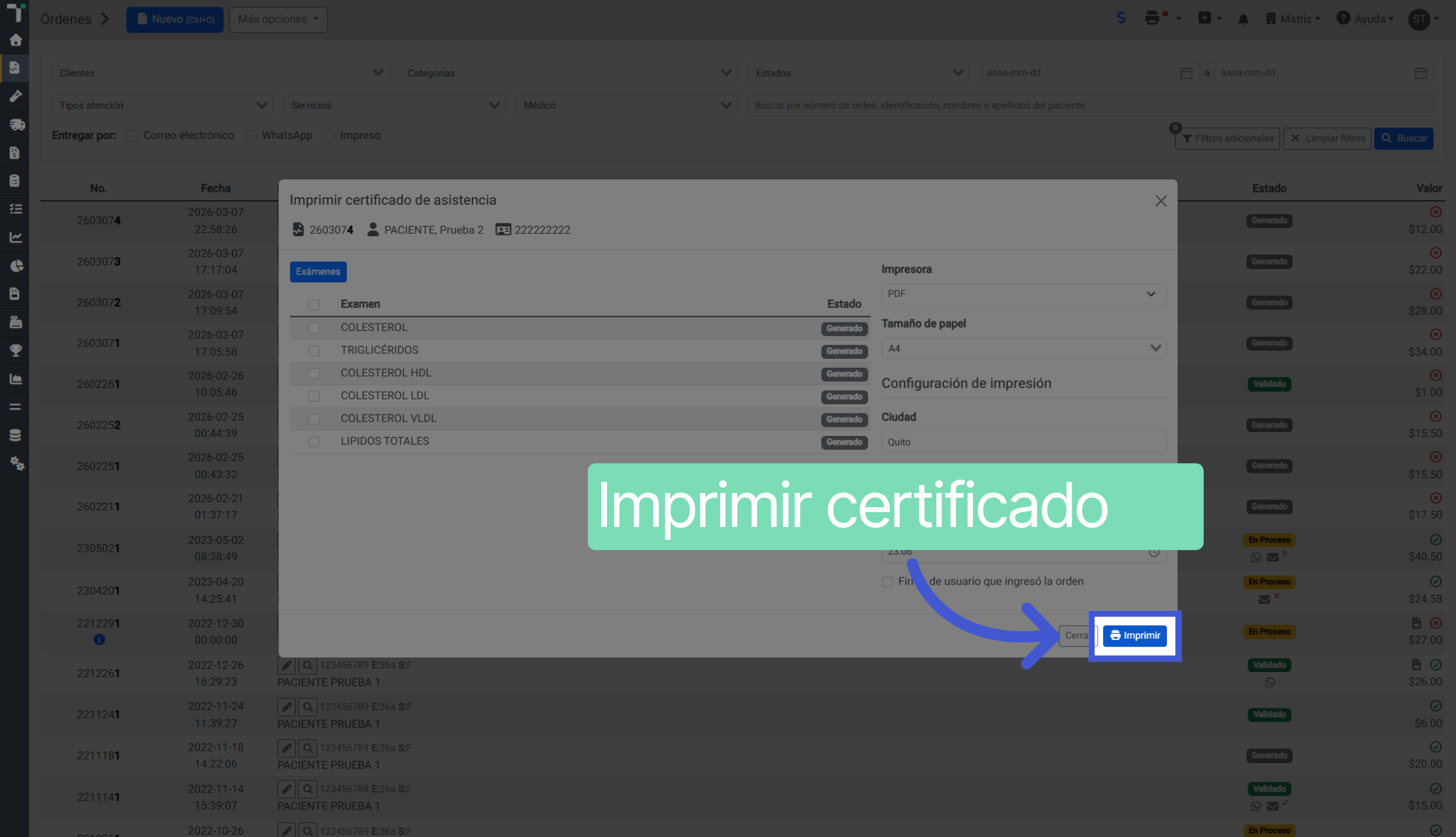1456x837 pixels.
Task: Open the Impresora PDF dropdown
Action: click(1024, 294)
